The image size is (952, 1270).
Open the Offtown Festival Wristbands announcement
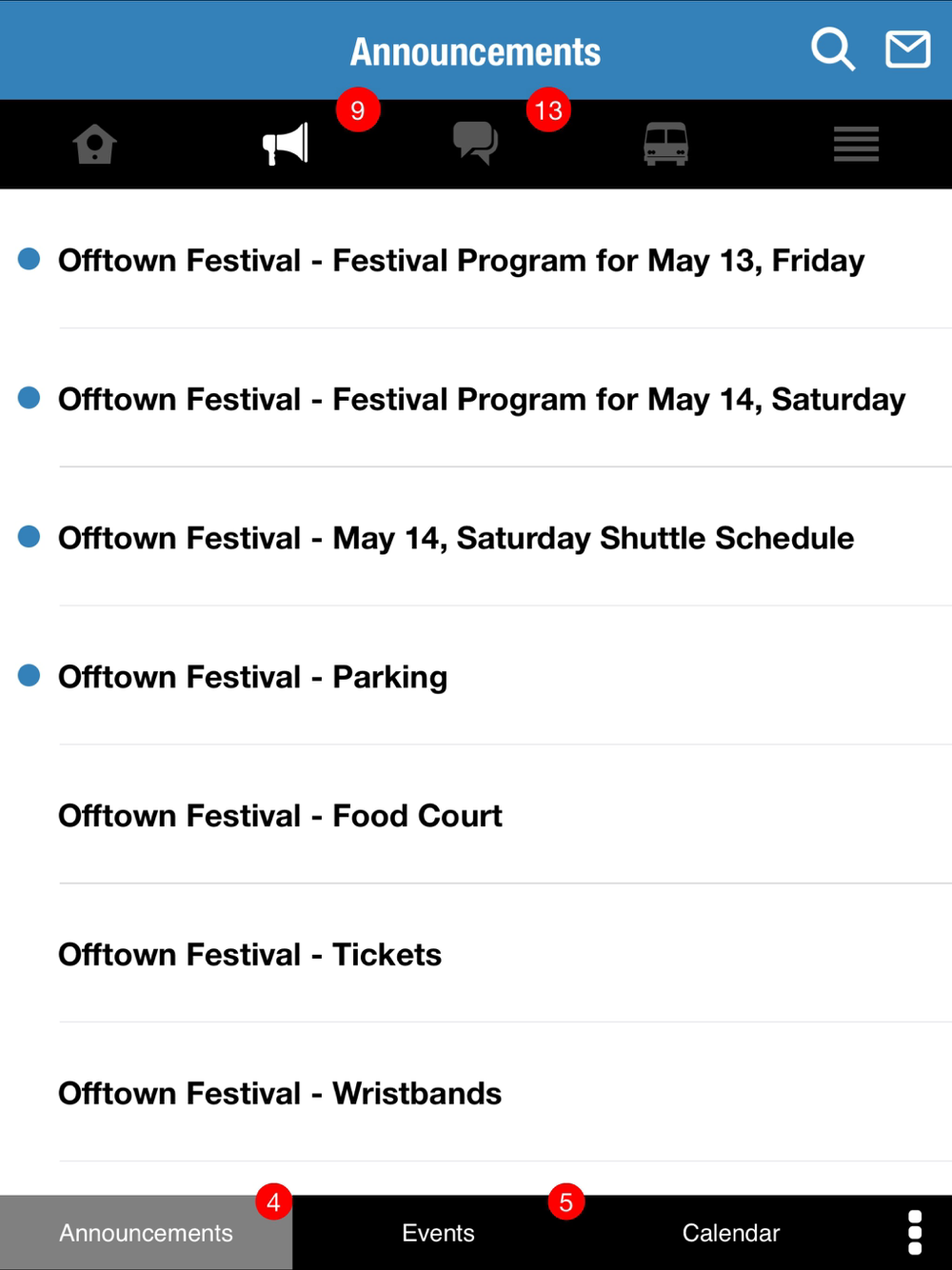pos(280,1094)
